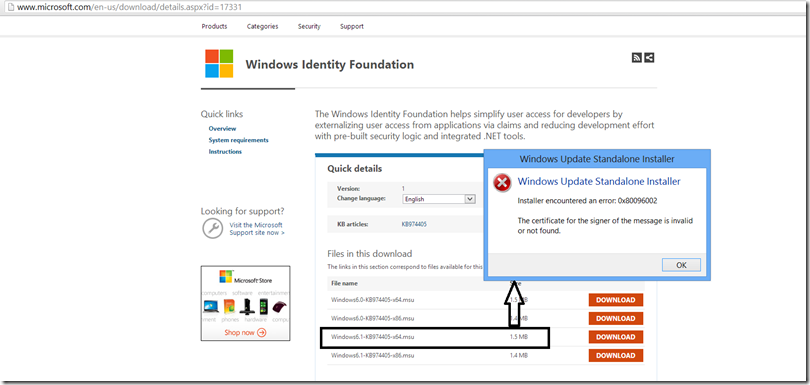Viewport: 810px width, 385px height.
Task: Click the Microsoft four-color logo
Action: 219,64
